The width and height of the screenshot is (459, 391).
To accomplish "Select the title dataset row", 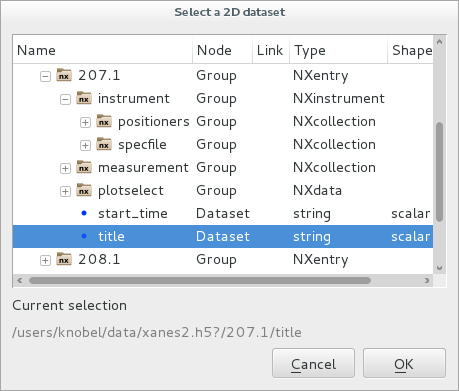I will (x=223, y=236).
